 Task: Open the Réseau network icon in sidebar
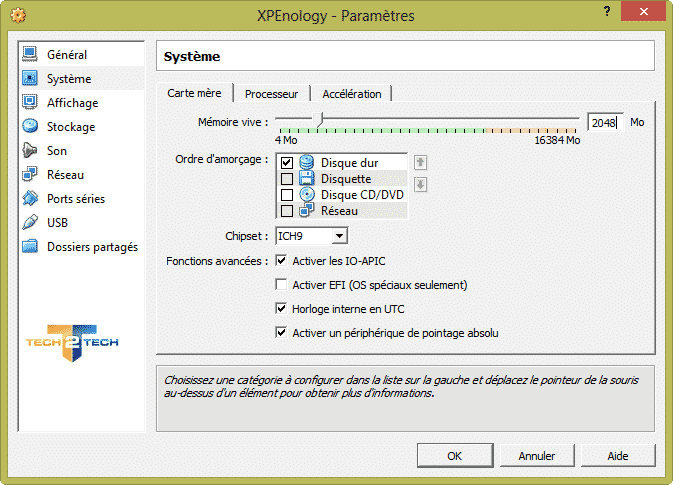click(x=30, y=174)
